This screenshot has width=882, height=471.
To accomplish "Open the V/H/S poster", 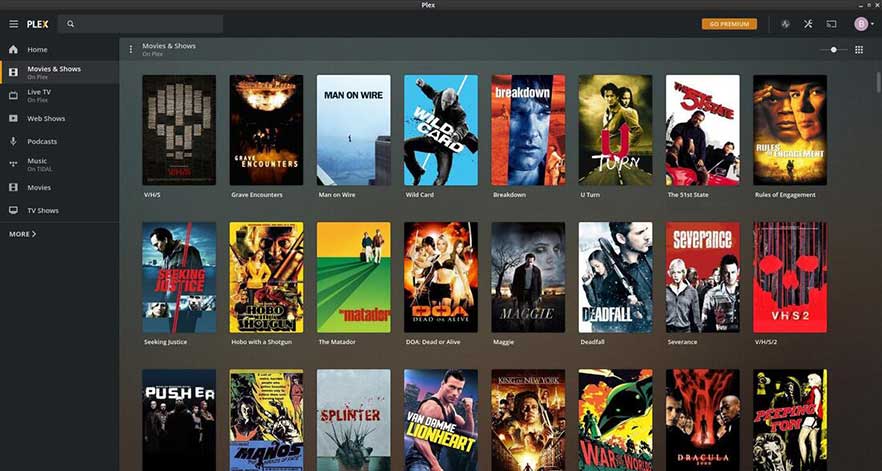I will [x=179, y=130].
